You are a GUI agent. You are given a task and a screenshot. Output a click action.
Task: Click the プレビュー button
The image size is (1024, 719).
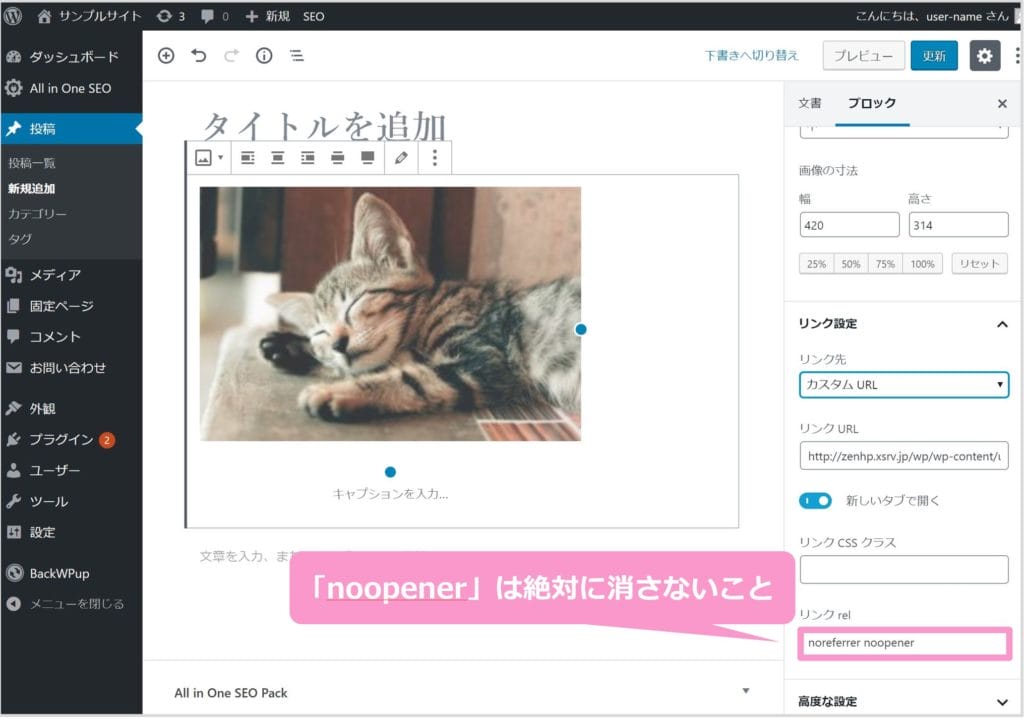point(863,56)
